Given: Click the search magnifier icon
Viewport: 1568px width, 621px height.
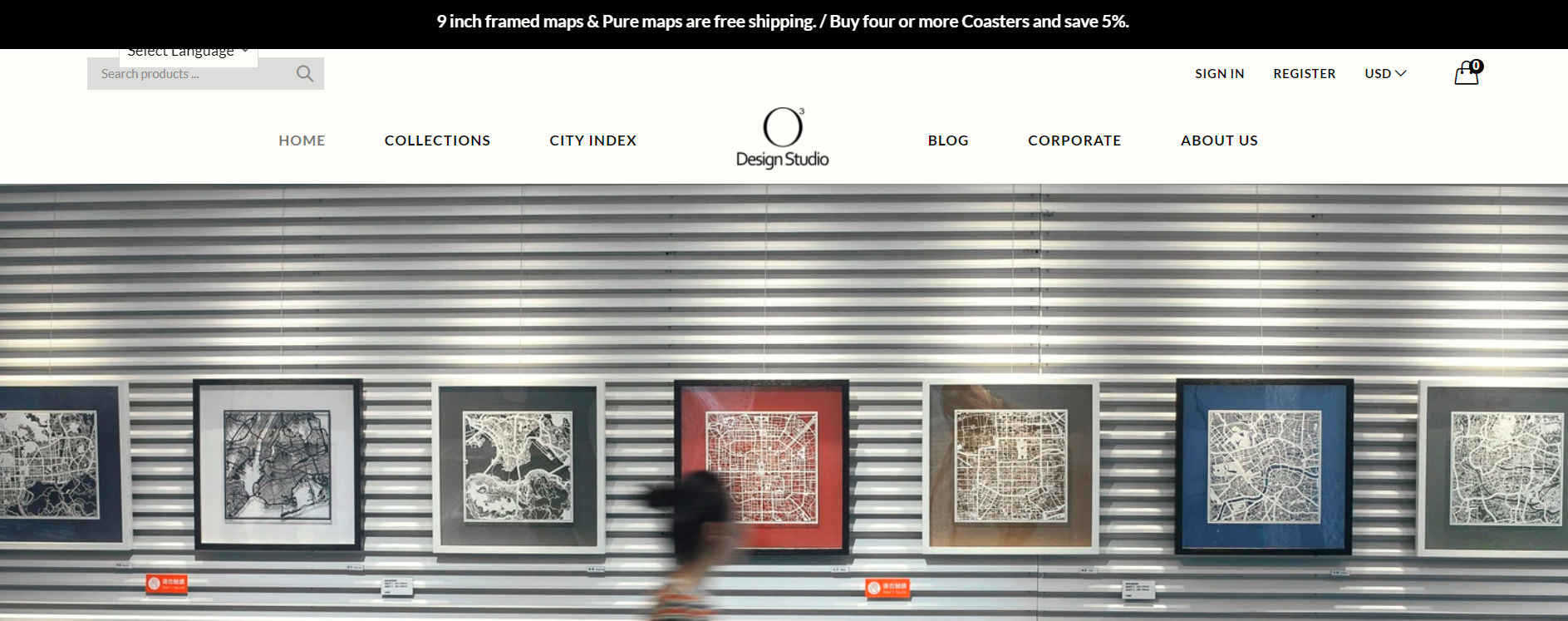Looking at the screenshot, I should (305, 74).
